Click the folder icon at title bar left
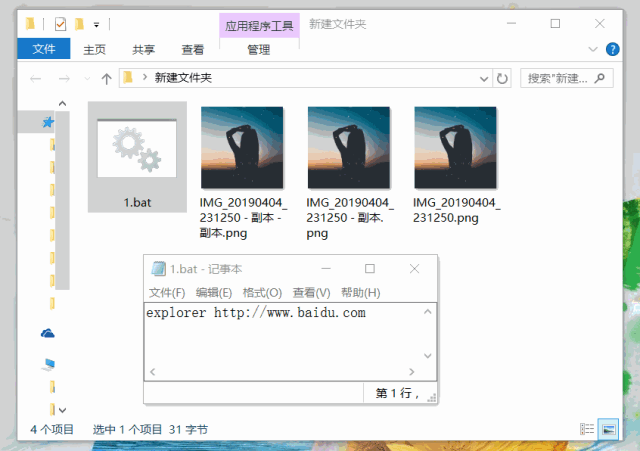Viewport: 640px width, 451px height. click(x=30, y=24)
